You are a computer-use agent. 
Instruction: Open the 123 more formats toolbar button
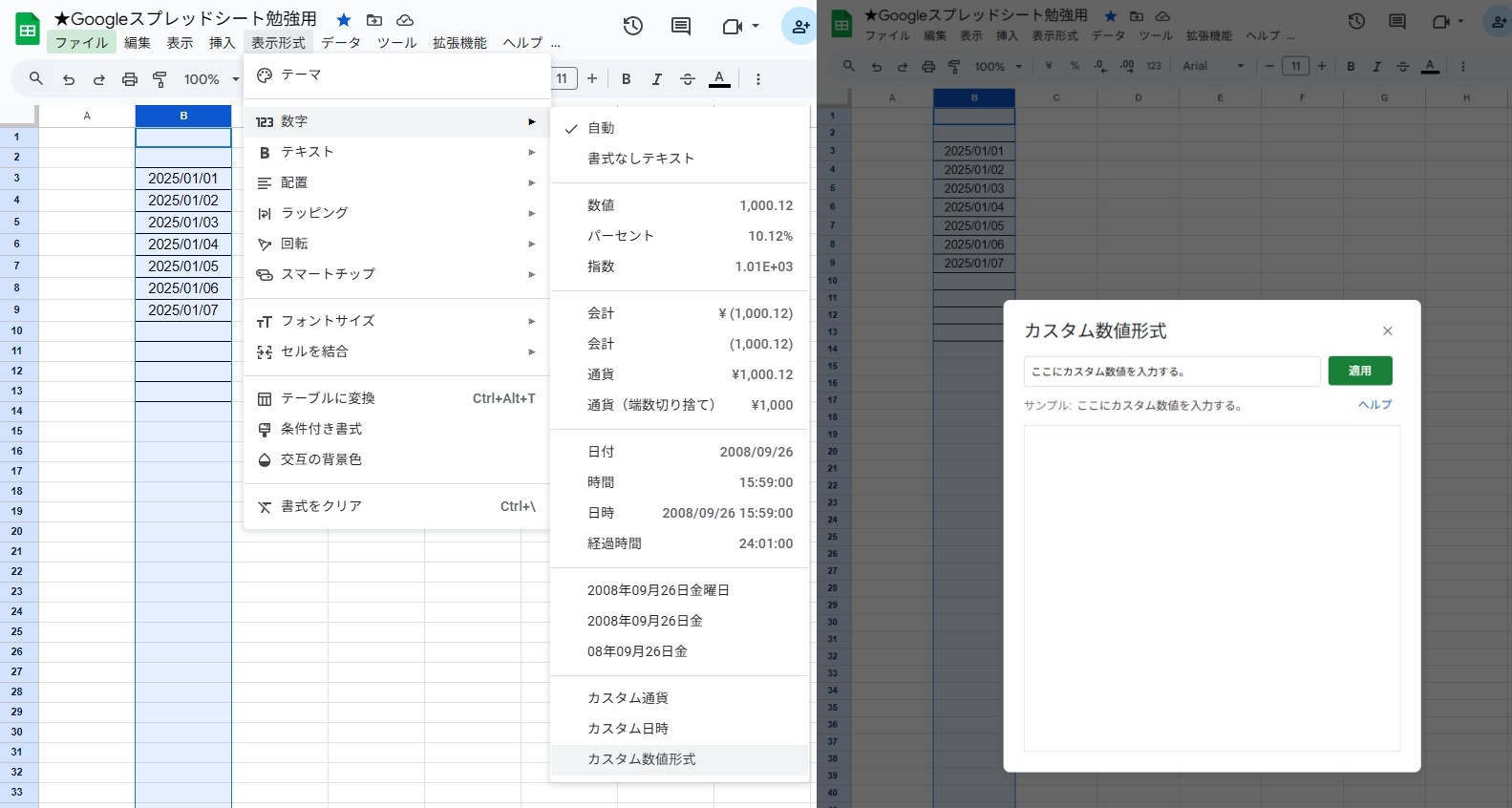click(x=1154, y=66)
